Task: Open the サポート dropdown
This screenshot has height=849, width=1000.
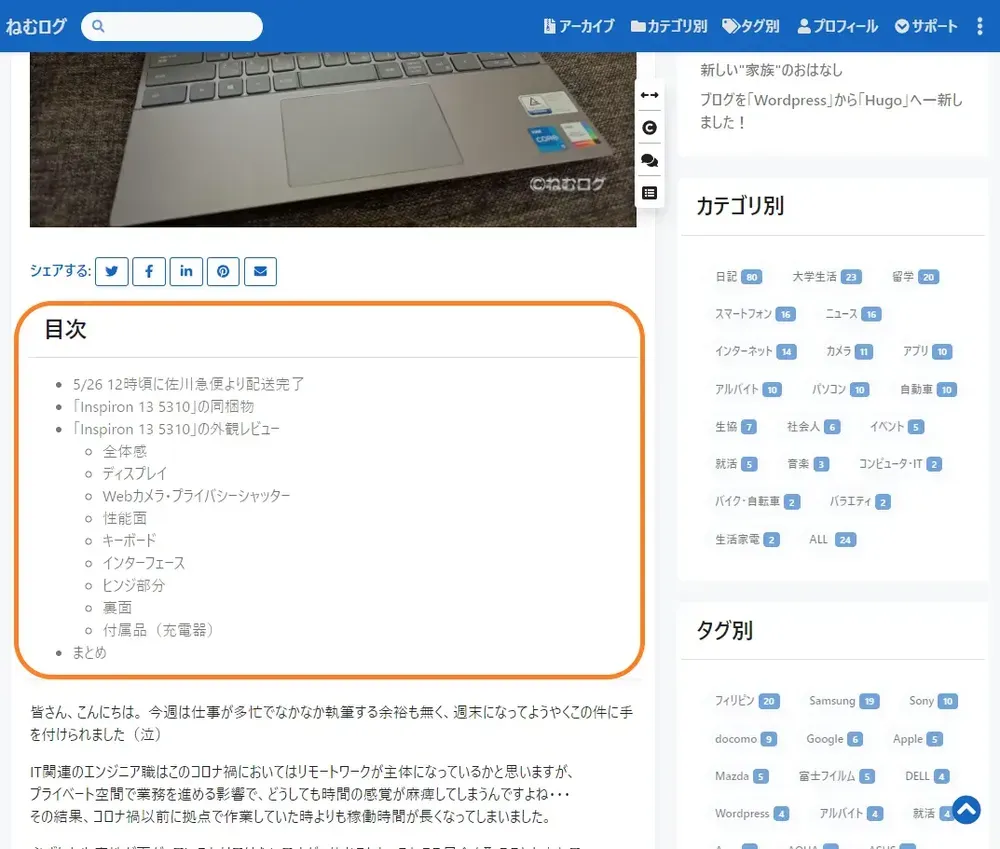Action: pos(925,27)
